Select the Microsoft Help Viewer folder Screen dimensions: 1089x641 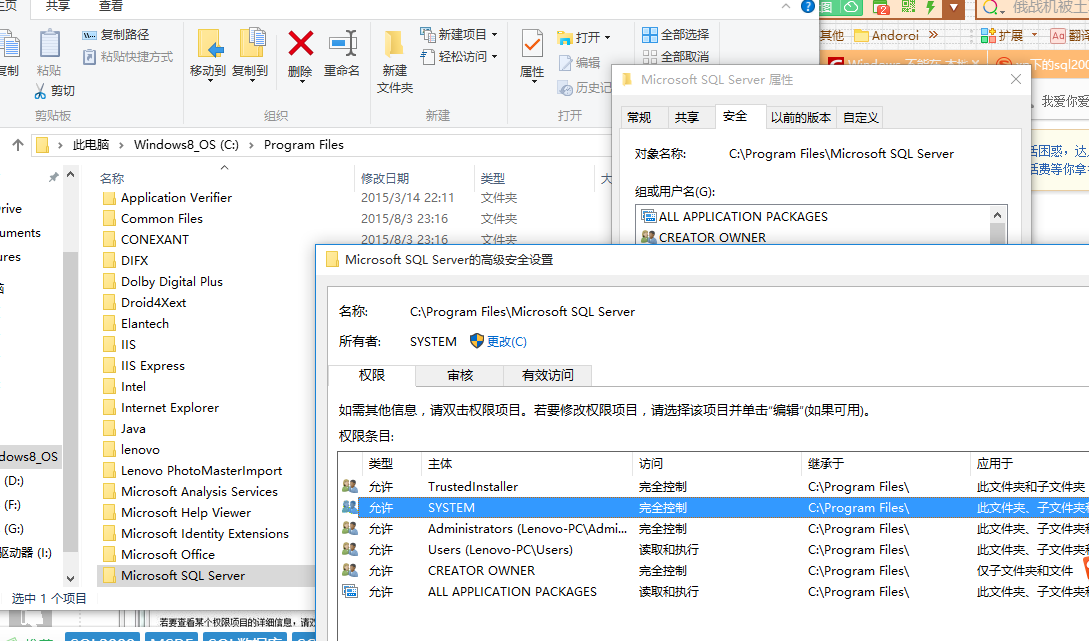pos(185,513)
